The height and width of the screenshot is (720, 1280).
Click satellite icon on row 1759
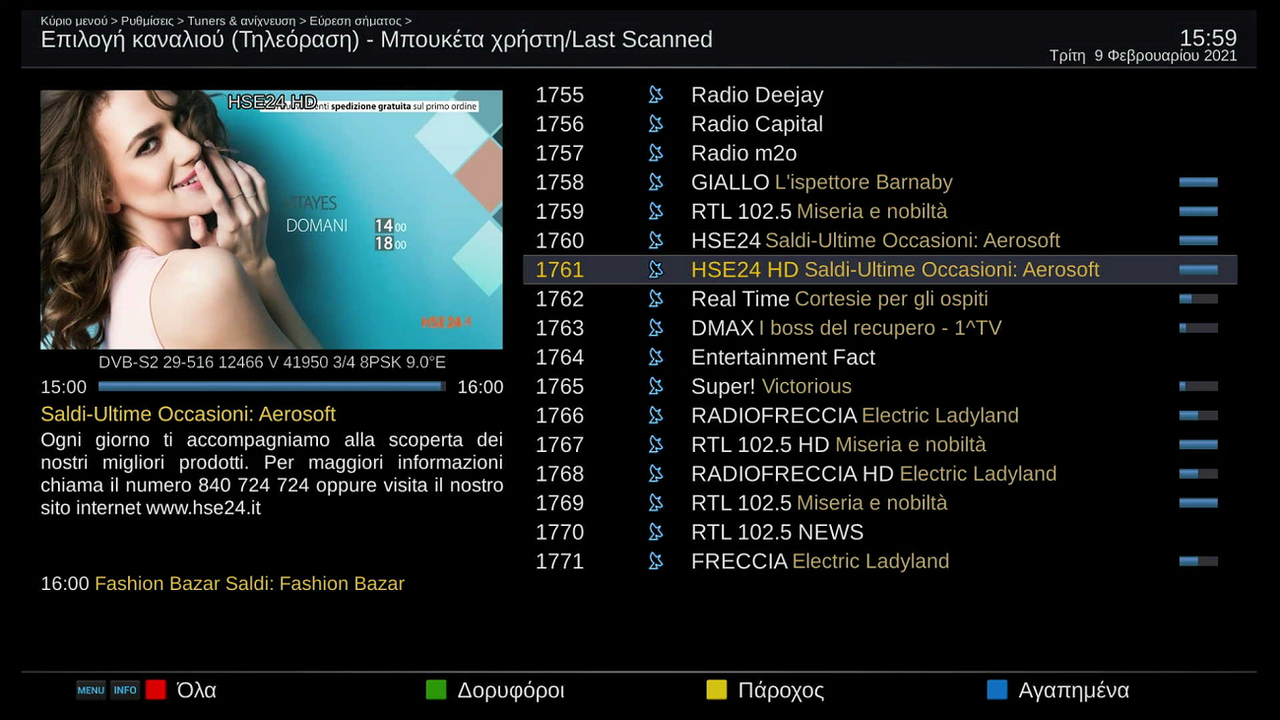pos(656,211)
